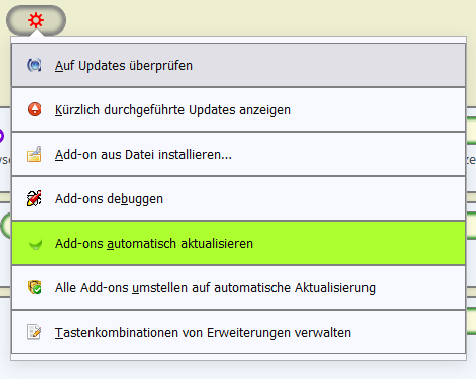Choose Alle Add-ons umstellen auf automatische Aktualisierung

tap(238, 288)
